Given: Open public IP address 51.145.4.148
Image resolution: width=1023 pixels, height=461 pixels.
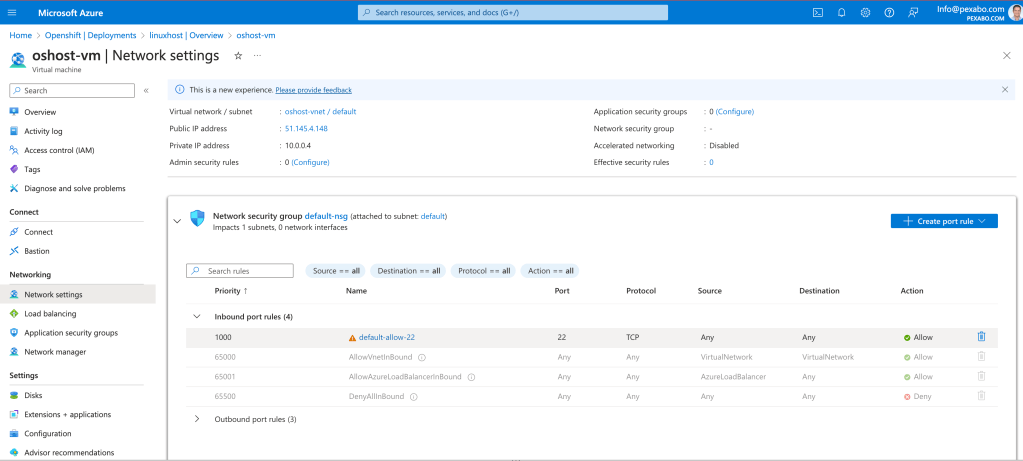Looking at the screenshot, I should pyautogui.click(x=306, y=128).
